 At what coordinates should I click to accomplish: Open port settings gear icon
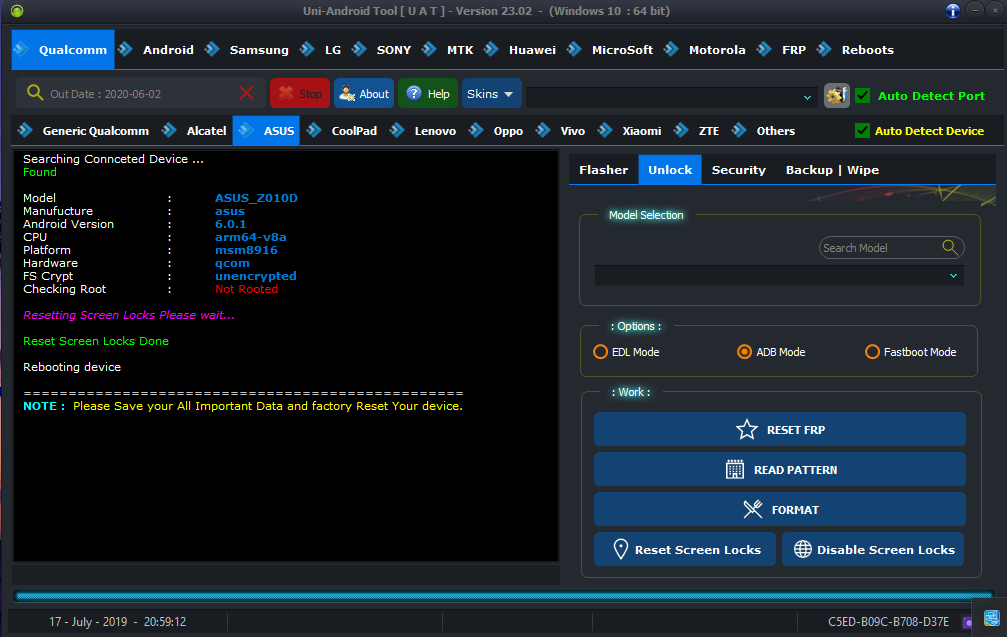pos(836,96)
